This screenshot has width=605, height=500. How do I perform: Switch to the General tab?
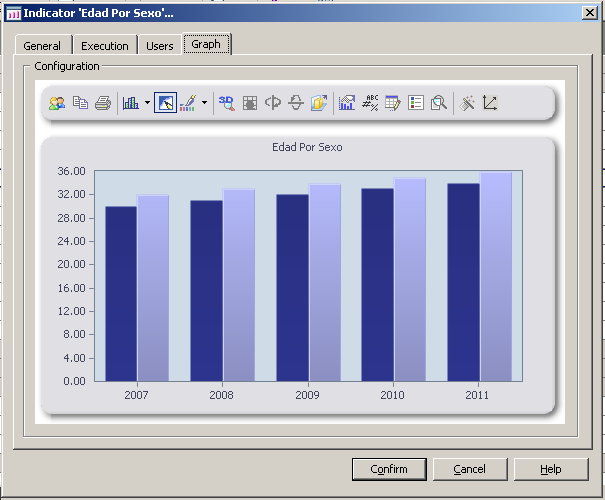tap(42, 46)
